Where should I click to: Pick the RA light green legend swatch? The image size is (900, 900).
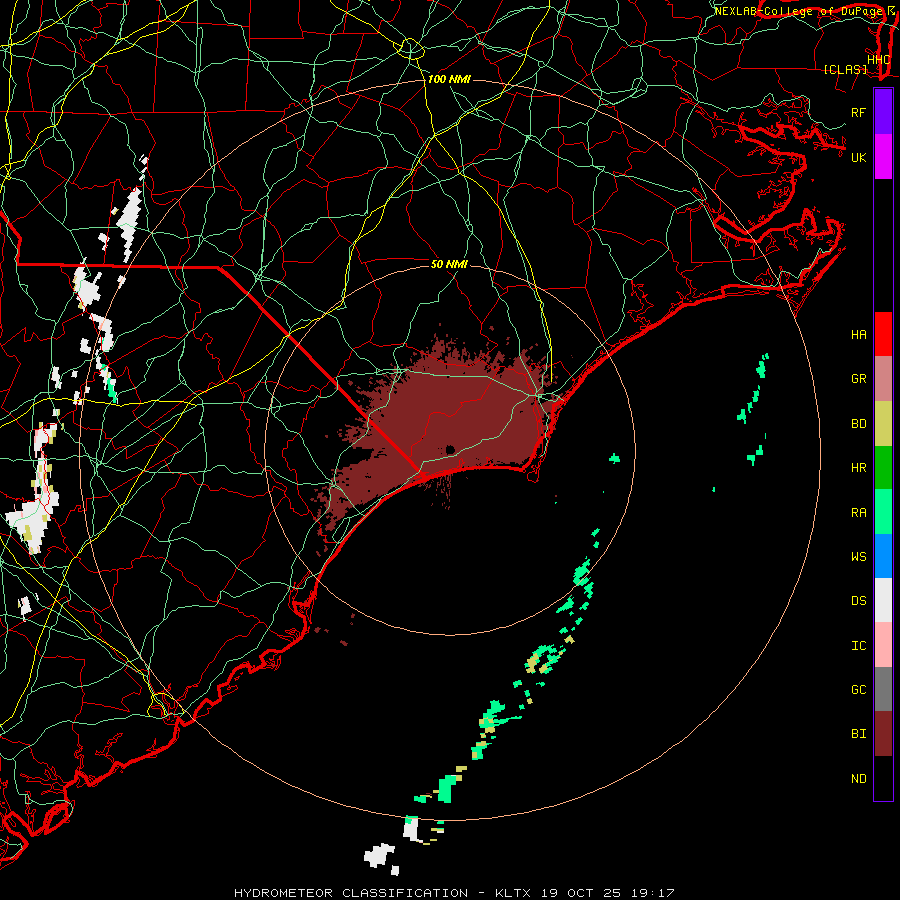pyautogui.click(x=883, y=512)
